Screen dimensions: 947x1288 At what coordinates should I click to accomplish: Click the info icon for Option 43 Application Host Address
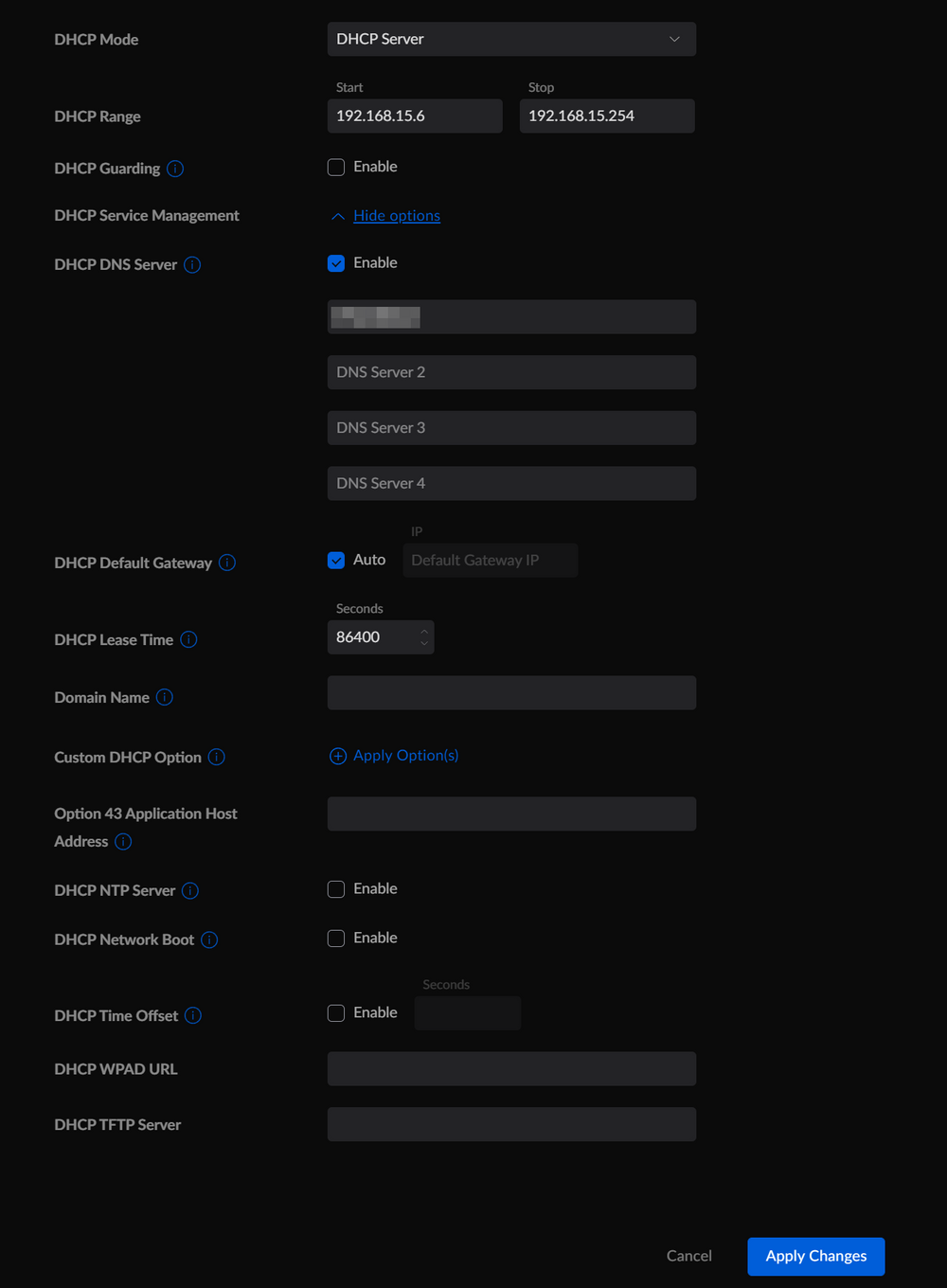124,841
